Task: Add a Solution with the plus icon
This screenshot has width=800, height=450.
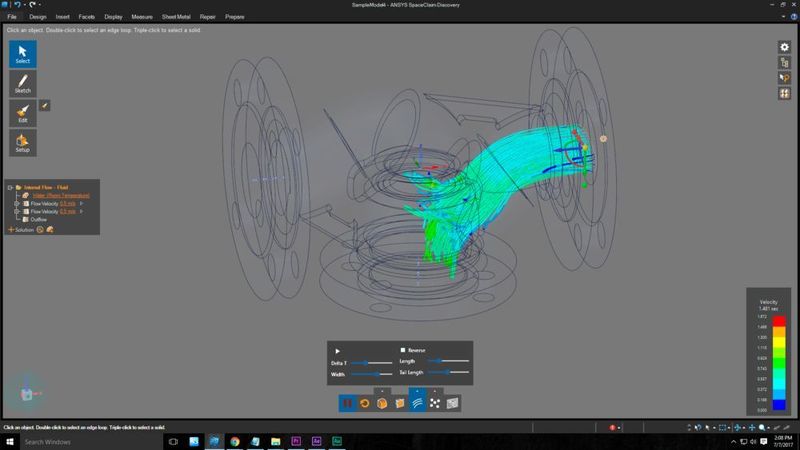Action: 11,230
